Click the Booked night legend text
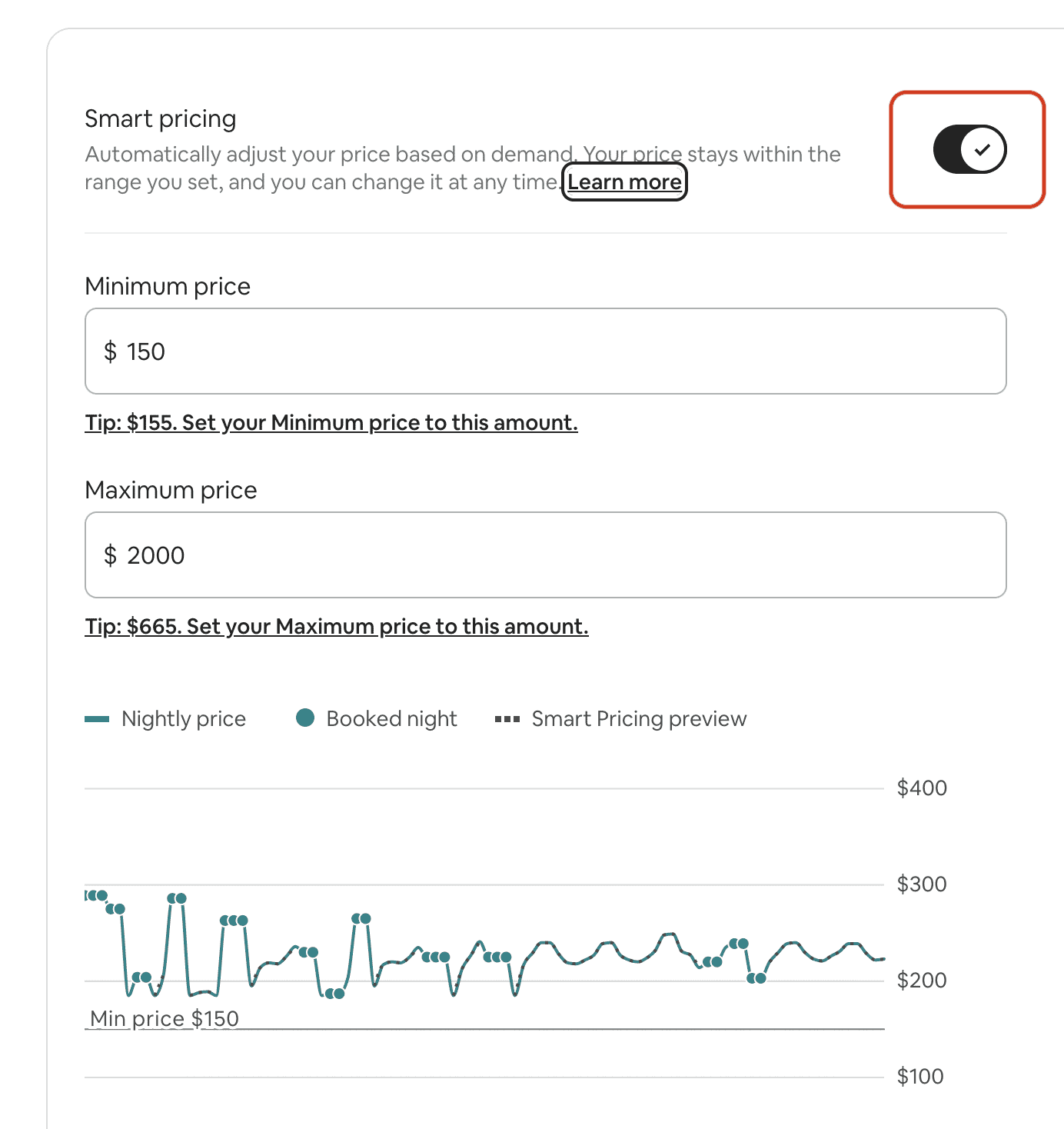The image size is (1064, 1129). pos(392,719)
